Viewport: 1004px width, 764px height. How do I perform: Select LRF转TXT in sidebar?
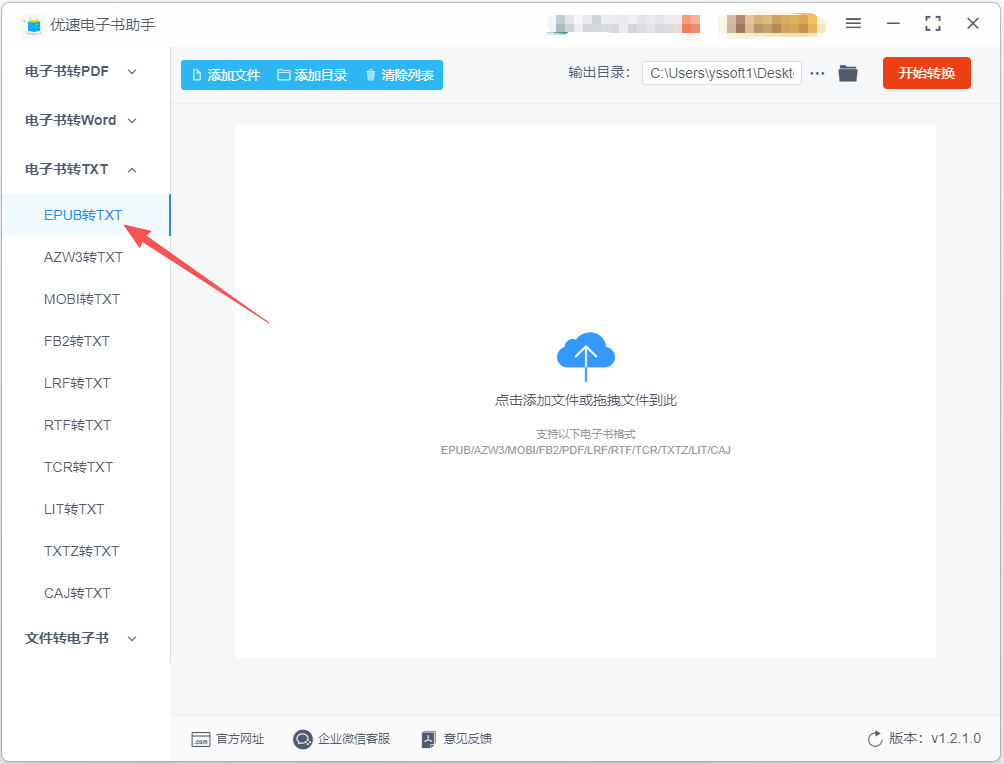77,383
